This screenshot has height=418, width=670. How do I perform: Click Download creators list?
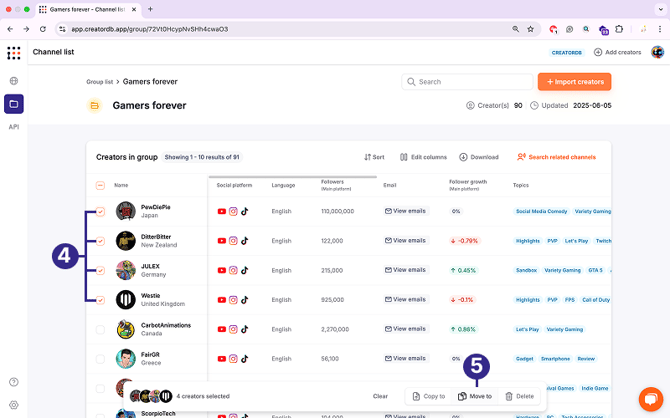[479, 157]
